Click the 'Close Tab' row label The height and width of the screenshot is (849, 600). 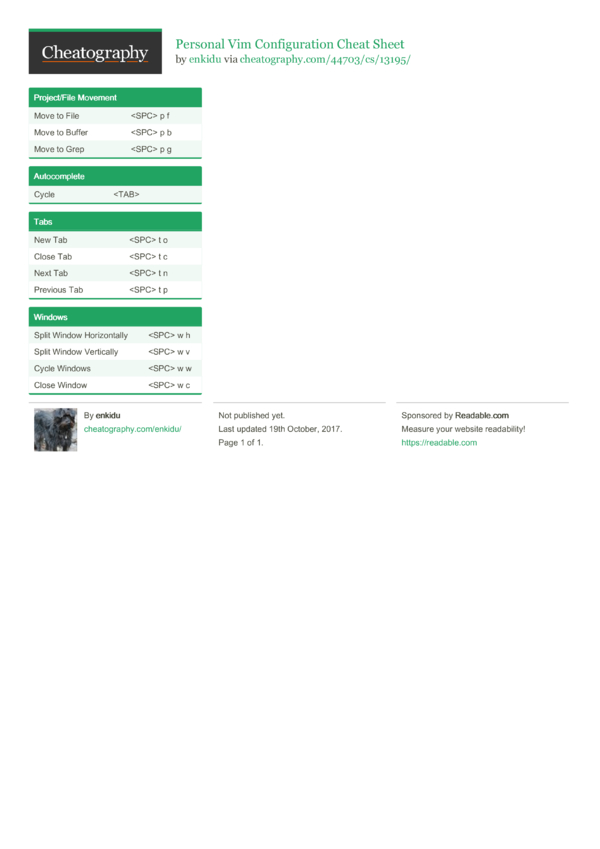(53, 257)
